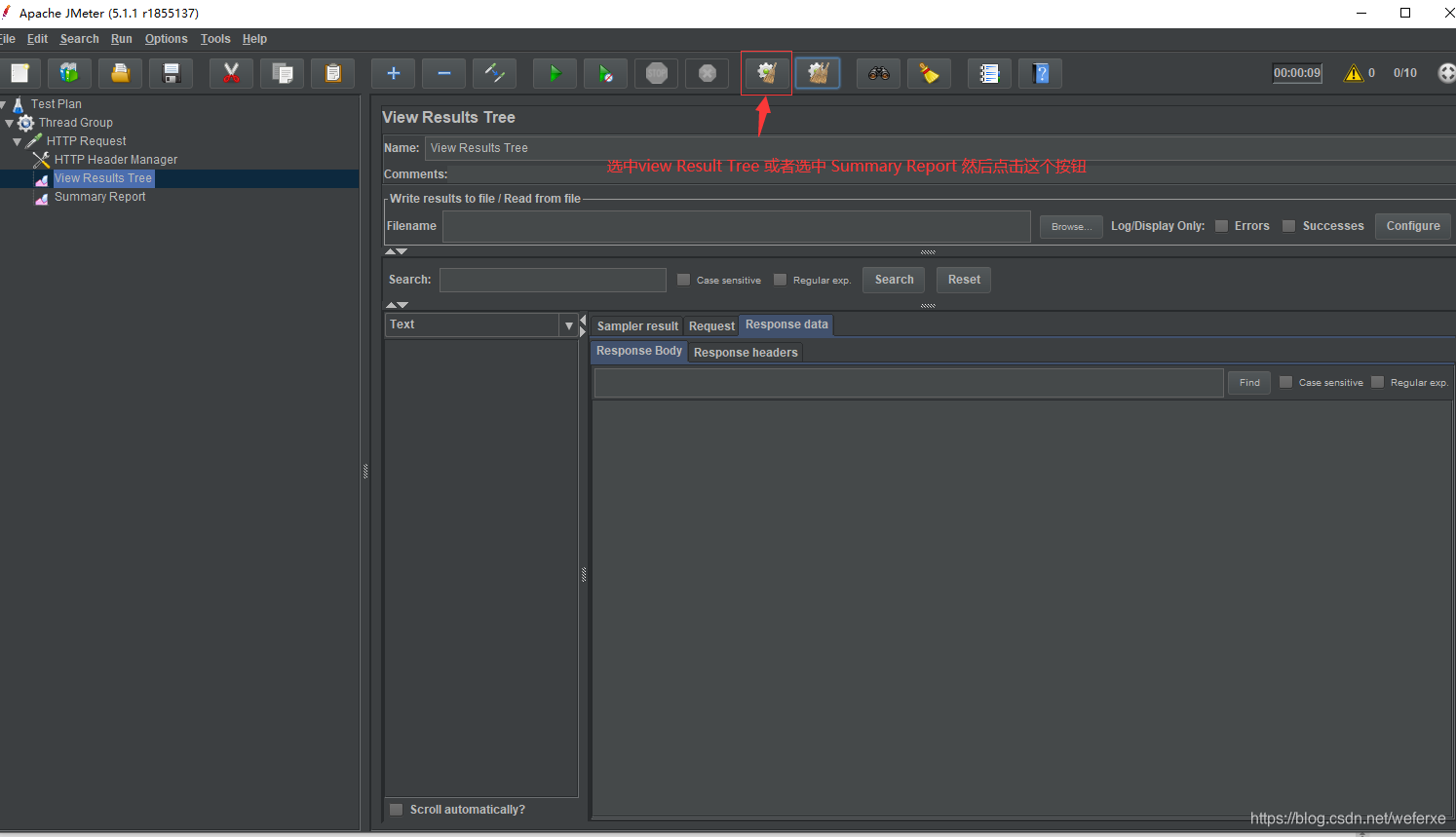Open the Search menu
Screen dimensions: 1456x837
point(79,39)
